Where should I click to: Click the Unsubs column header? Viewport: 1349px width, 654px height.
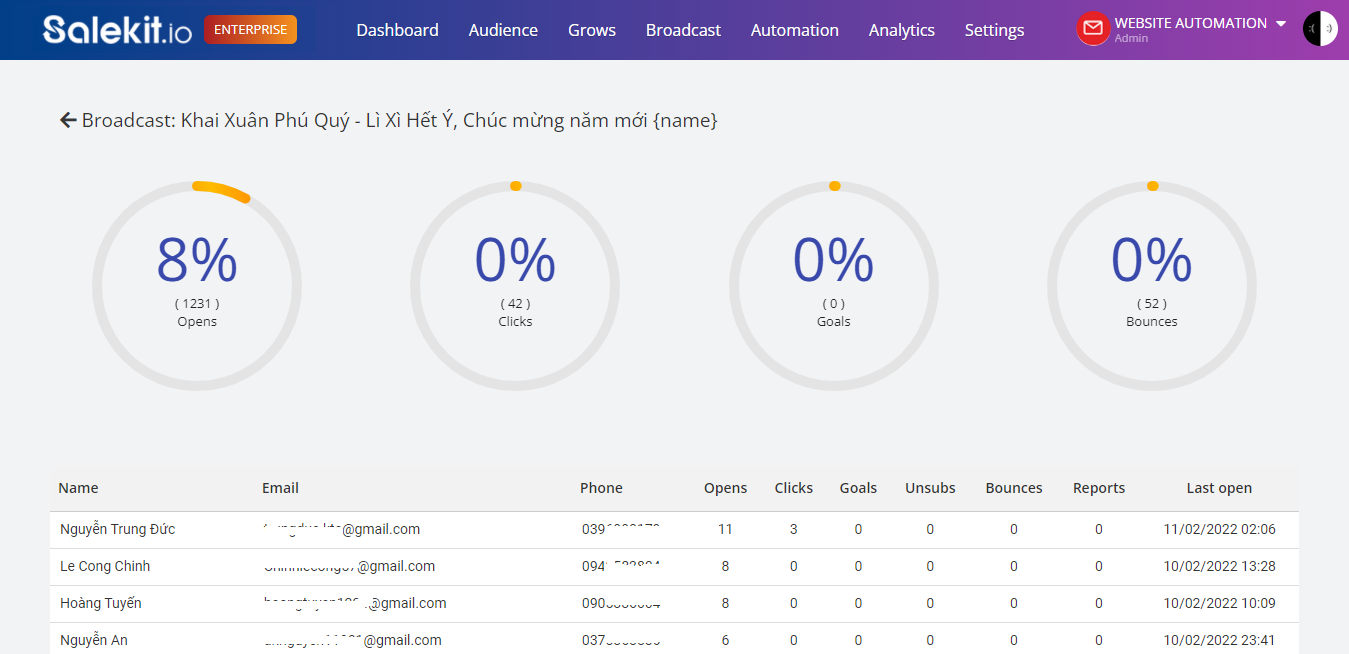(x=930, y=488)
